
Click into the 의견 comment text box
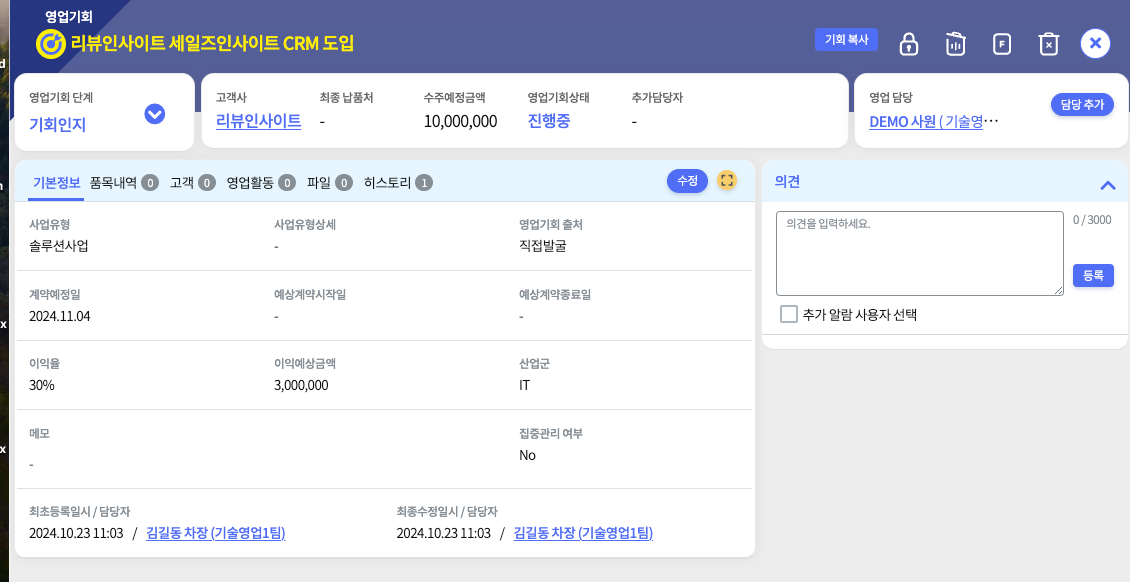[919, 253]
